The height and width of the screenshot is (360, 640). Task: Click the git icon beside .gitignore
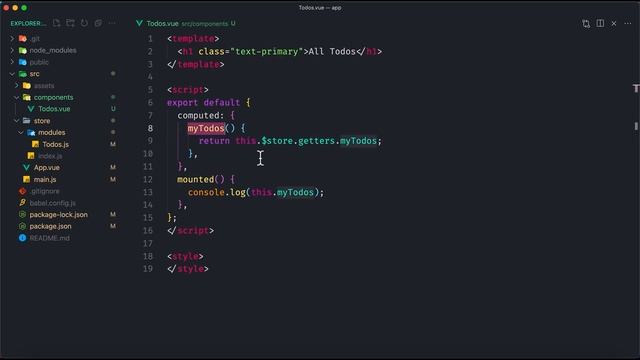click(x=22, y=191)
